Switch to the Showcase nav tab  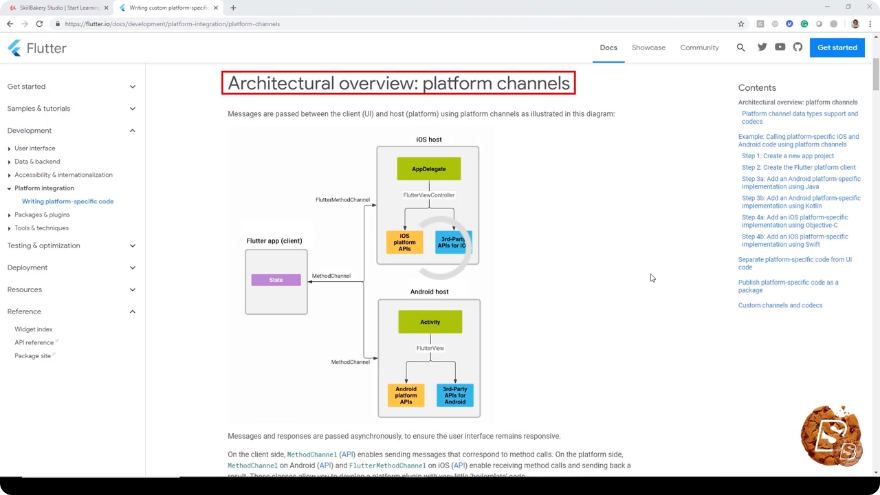pyautogui.click(x=648, y=48)
